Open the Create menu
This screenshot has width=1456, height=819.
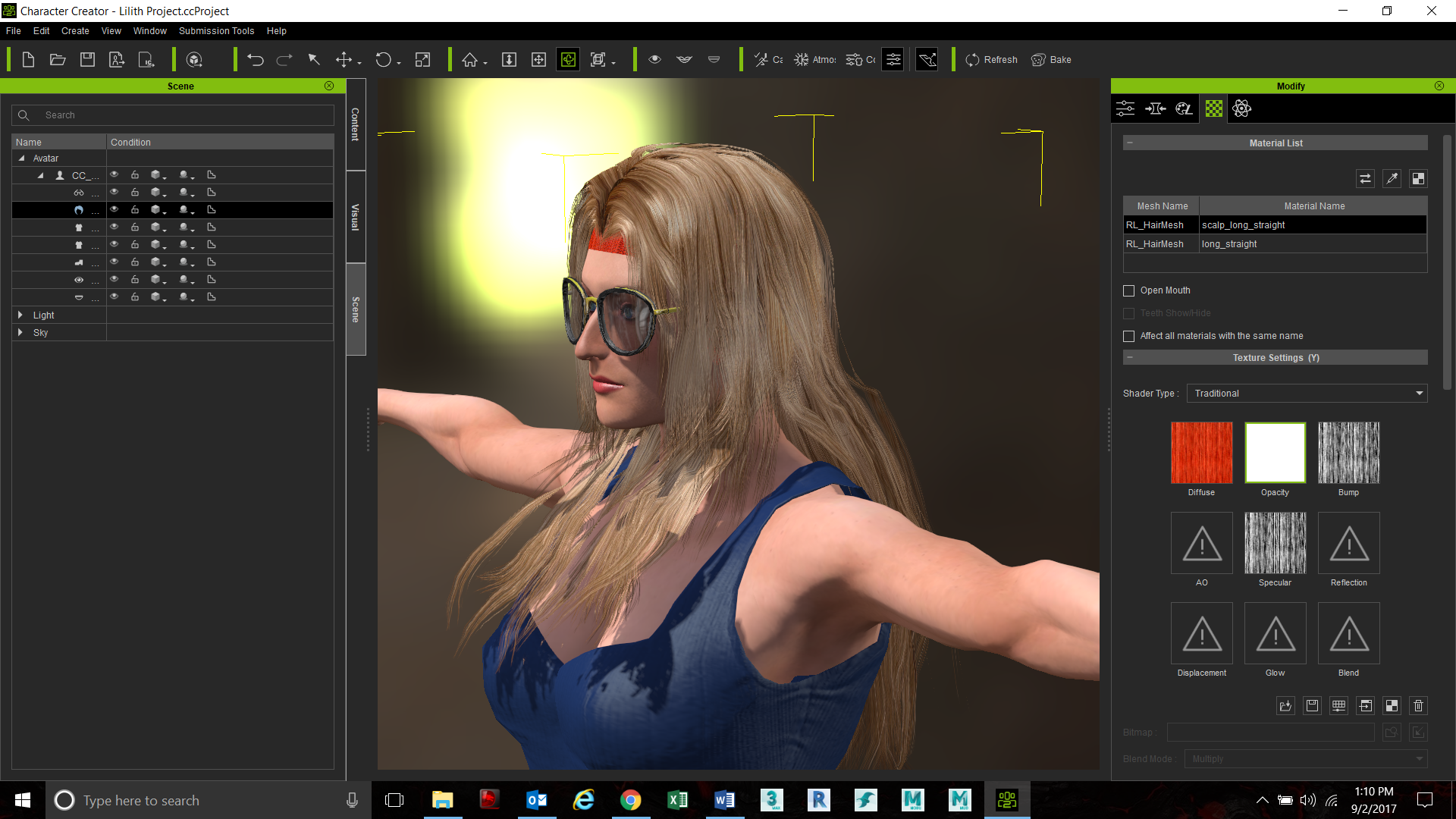click(x=75, y=31)
